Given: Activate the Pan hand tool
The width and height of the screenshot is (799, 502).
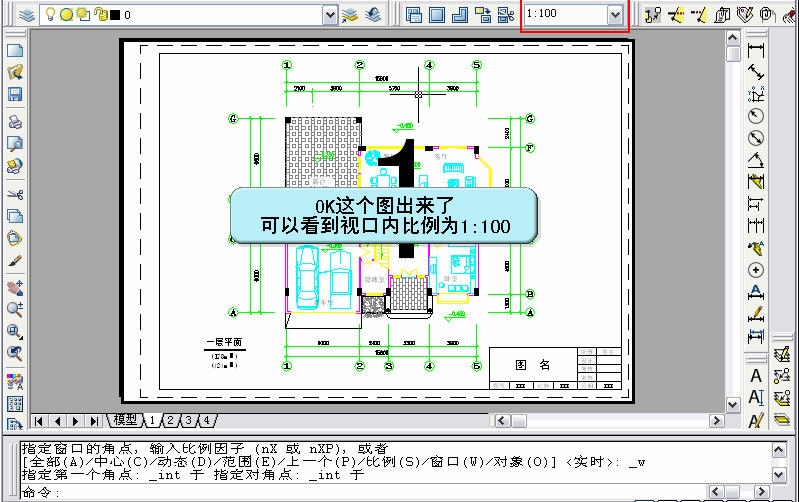Looking at the screenshot, I should (15, 287).
